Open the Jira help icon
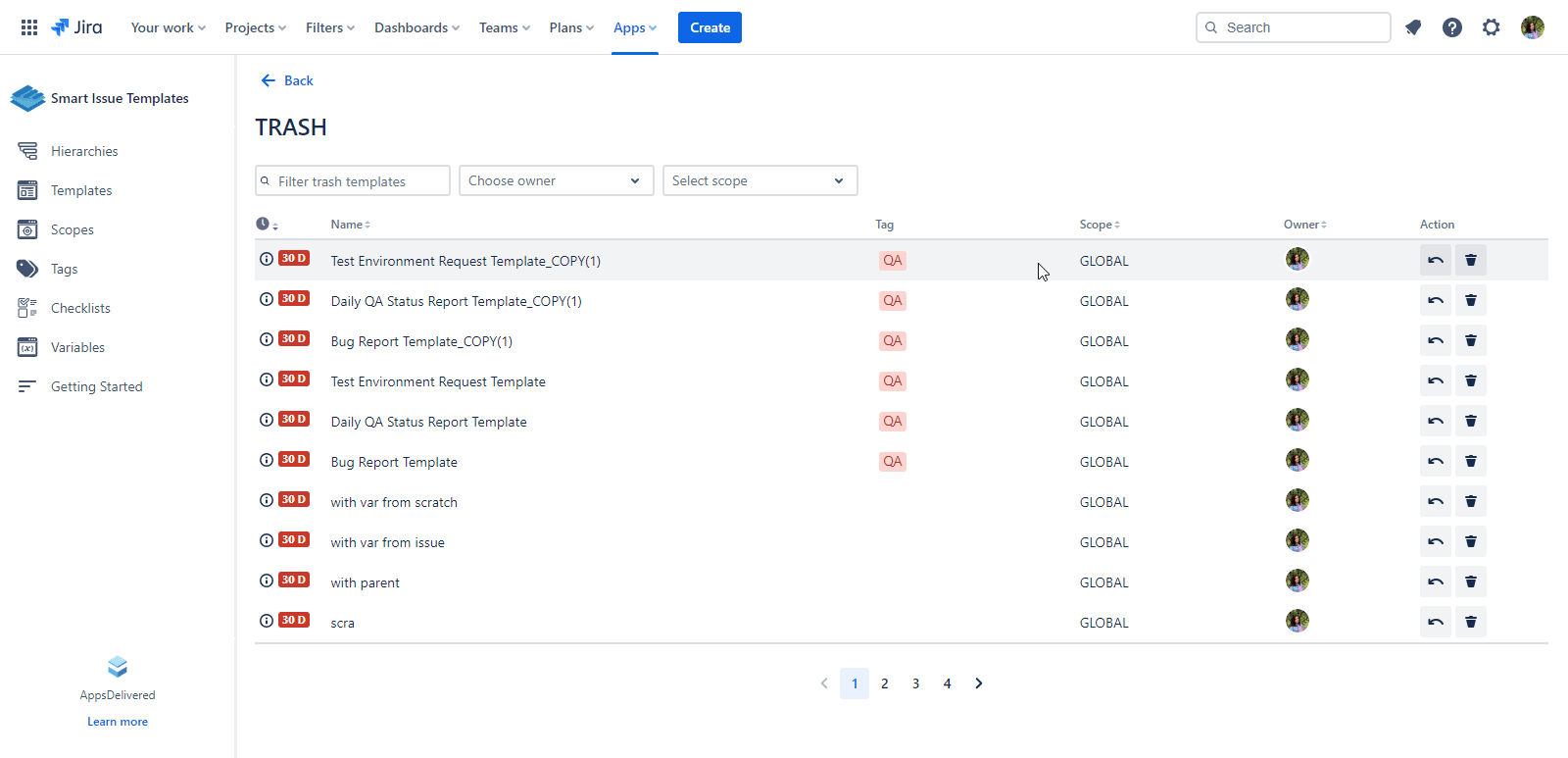This screenshot has height=758, width=1568. point(1451,27)
